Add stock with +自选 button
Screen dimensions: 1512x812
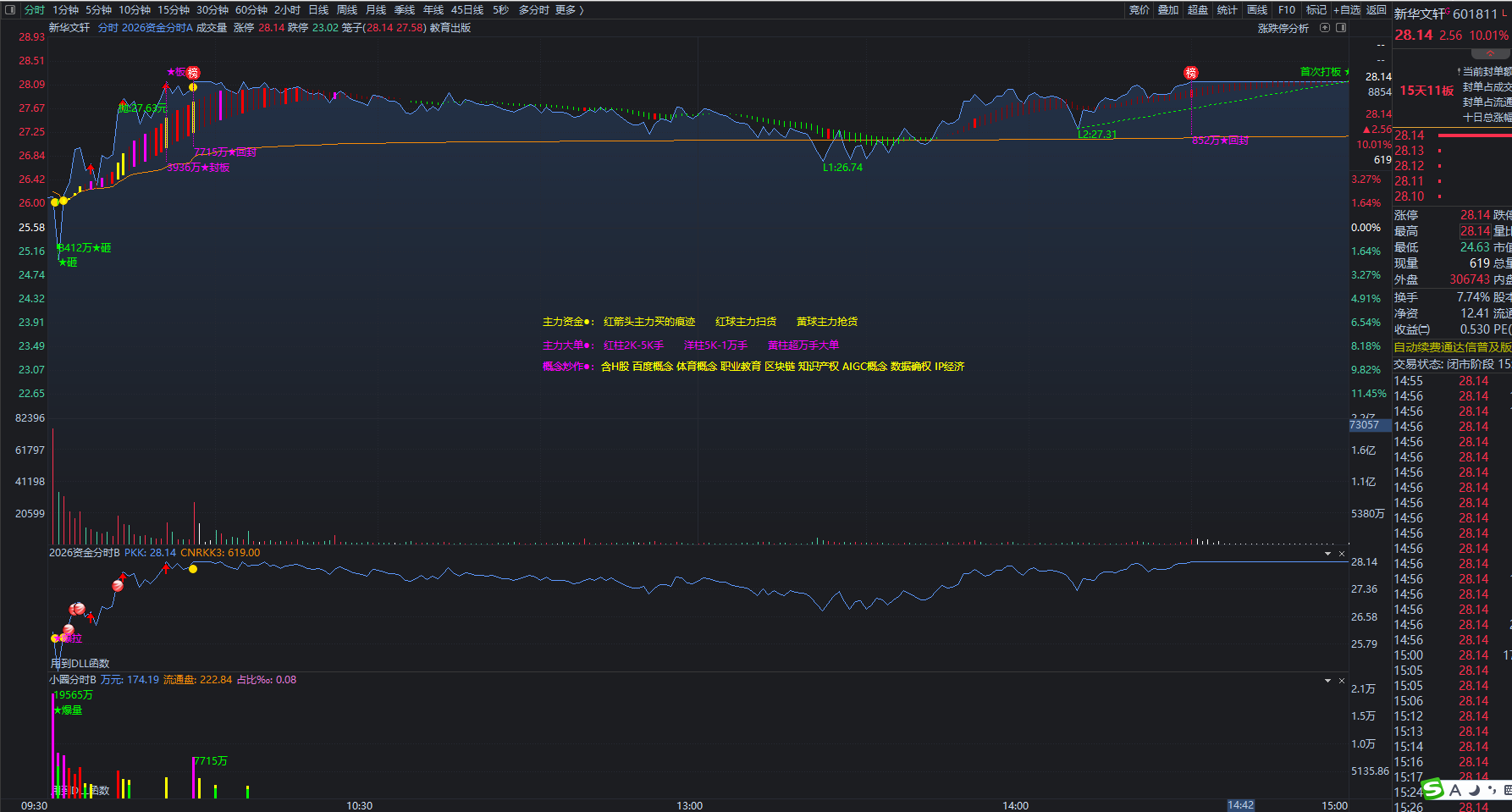[x=1347, y=10]
